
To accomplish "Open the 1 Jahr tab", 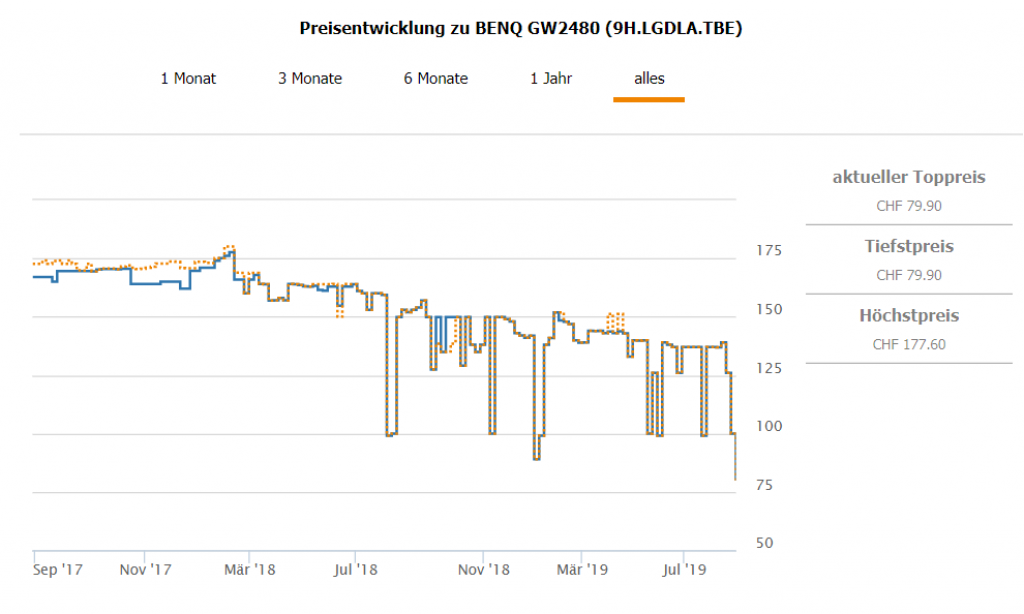I will coord(551,78).
